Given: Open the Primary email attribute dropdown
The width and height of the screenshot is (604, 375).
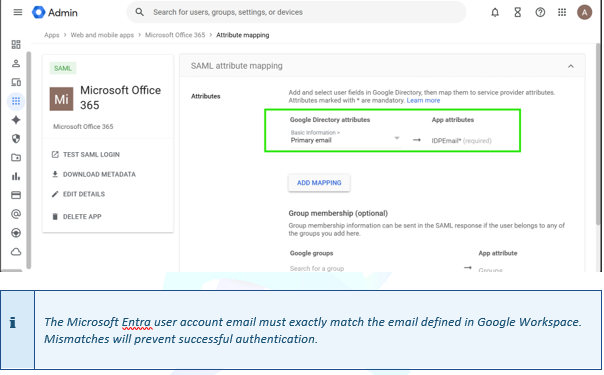Looking at the screenshot, I should click(346, 137).
